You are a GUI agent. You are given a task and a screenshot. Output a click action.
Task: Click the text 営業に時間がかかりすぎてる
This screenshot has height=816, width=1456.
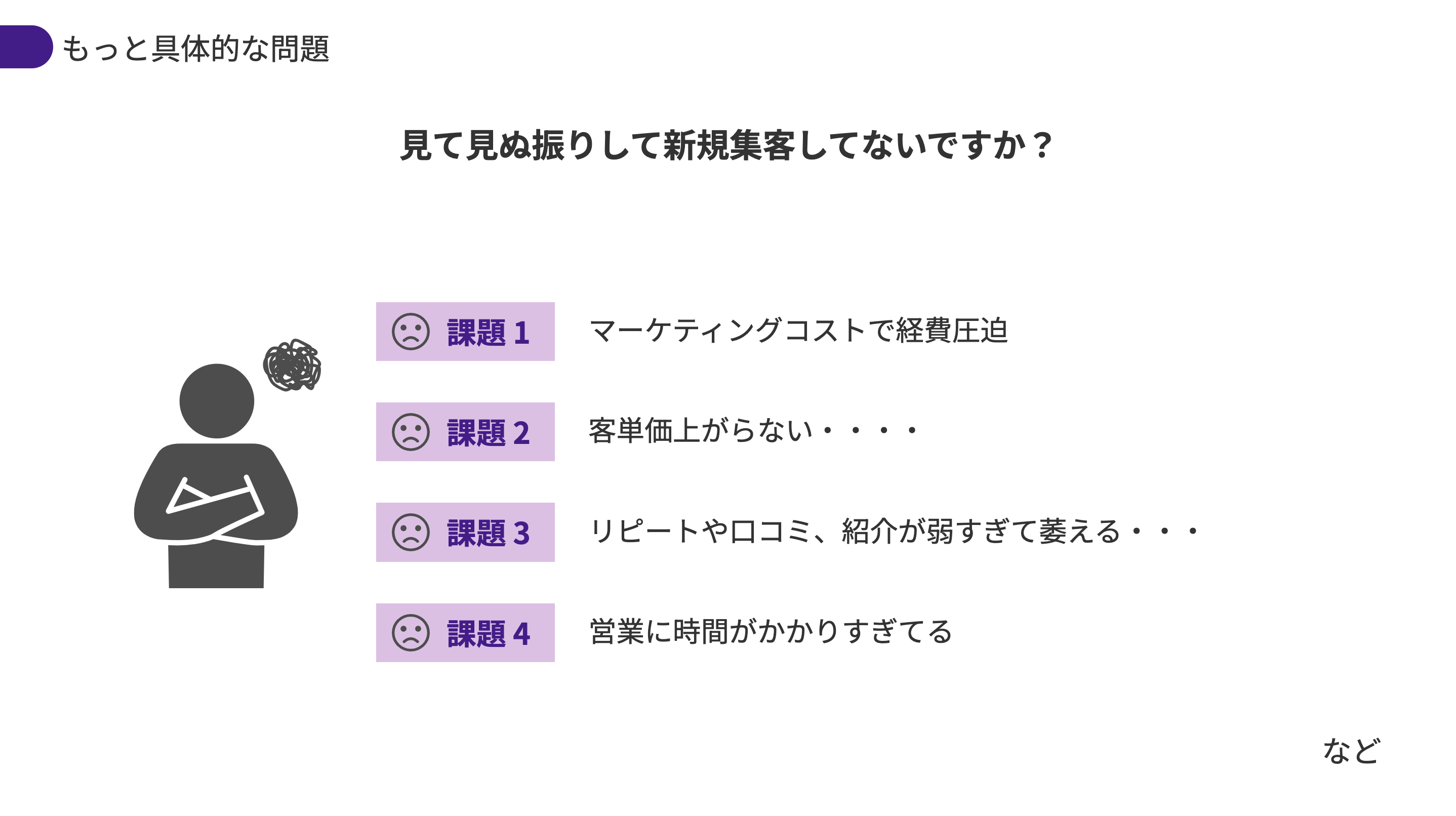tap(771, 632)
